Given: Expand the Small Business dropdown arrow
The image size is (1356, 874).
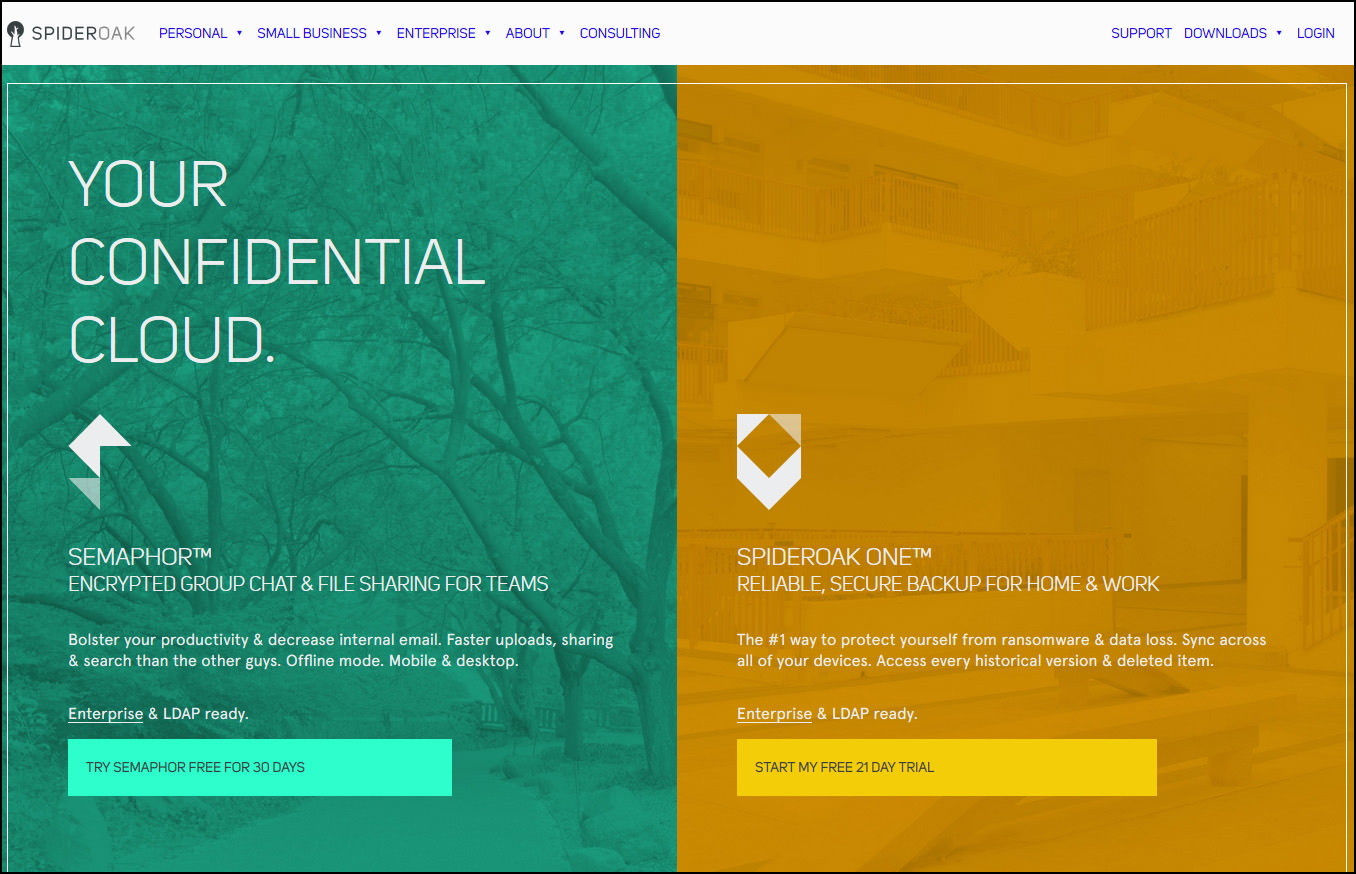Looking at the screenshot, I should point(379,33).
